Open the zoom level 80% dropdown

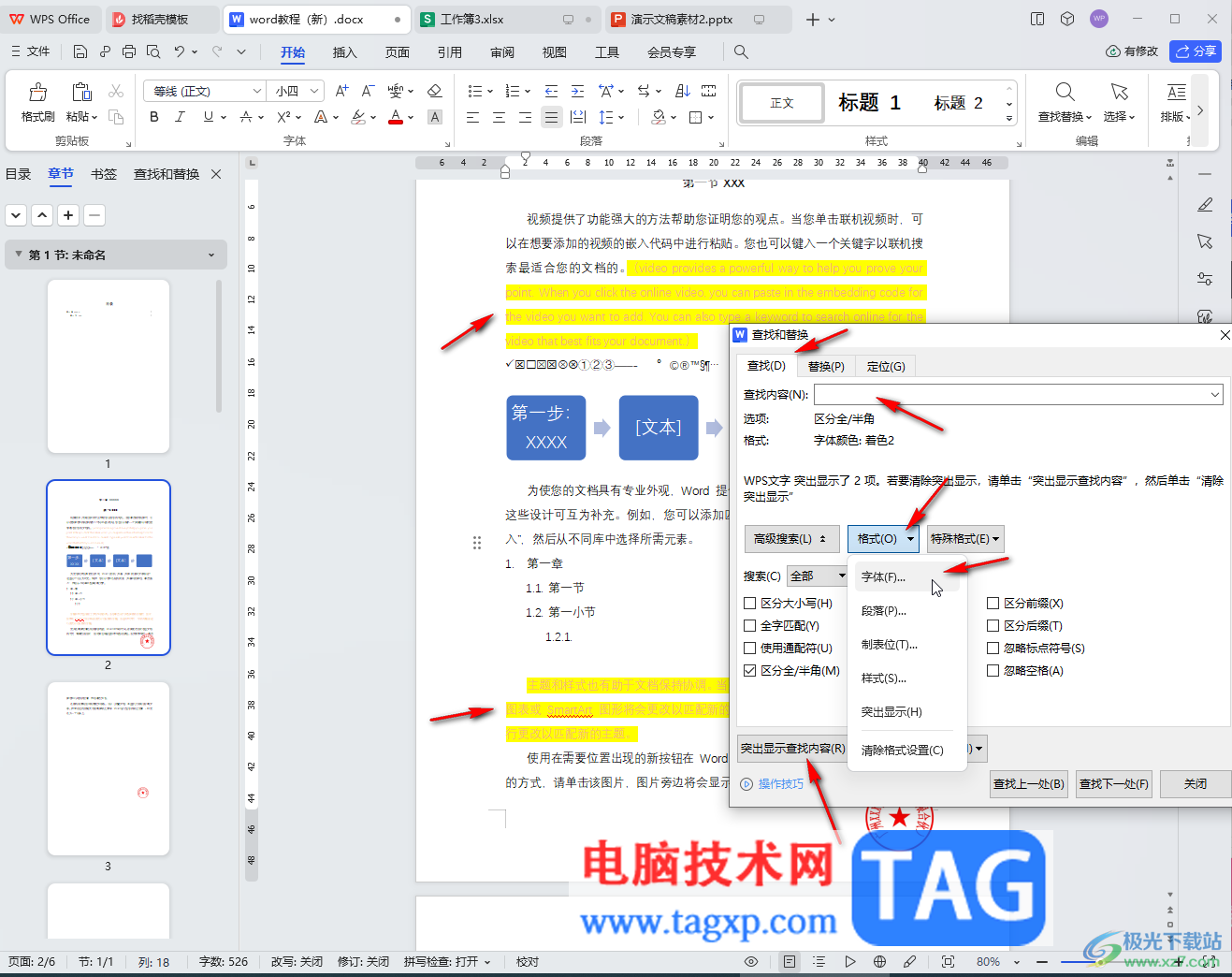[x=1017, y=962]
